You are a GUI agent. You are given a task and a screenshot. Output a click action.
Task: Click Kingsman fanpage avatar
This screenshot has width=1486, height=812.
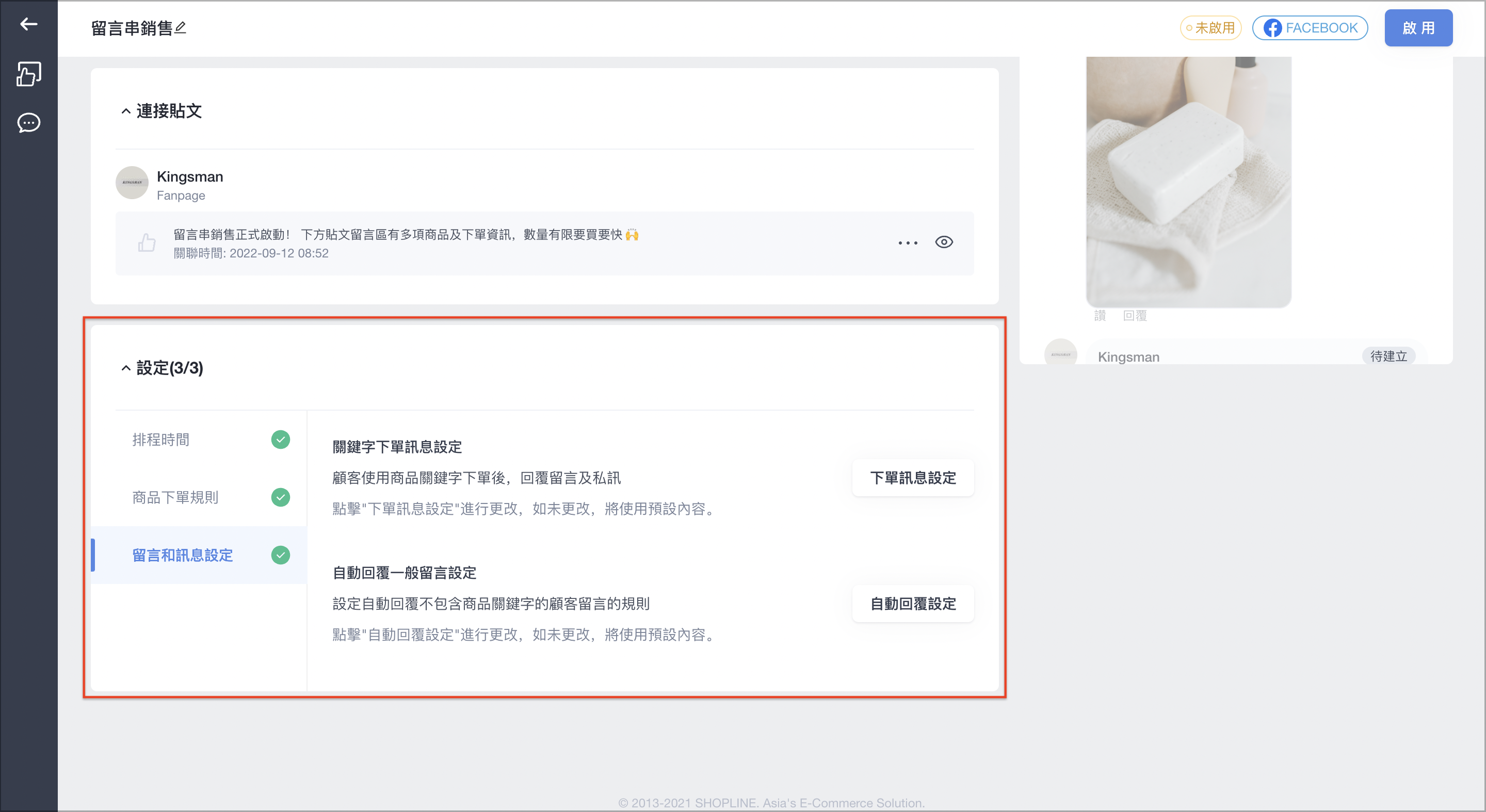tap(132, 183)
